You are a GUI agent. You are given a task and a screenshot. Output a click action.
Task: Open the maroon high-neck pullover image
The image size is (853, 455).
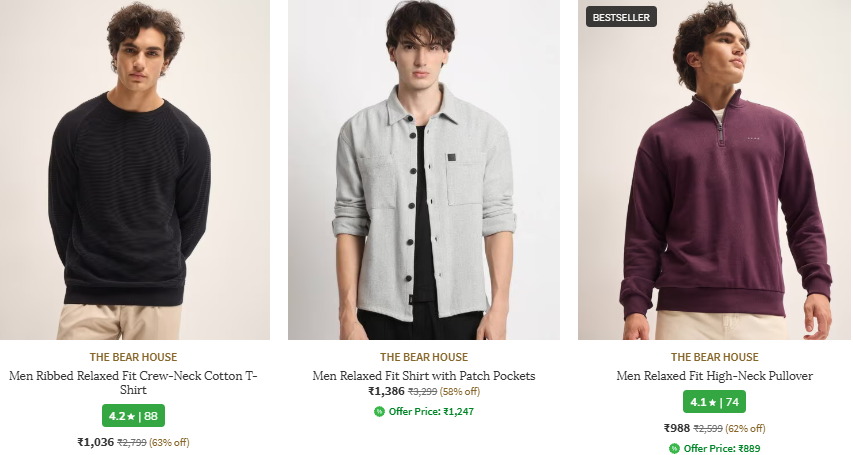714,170
